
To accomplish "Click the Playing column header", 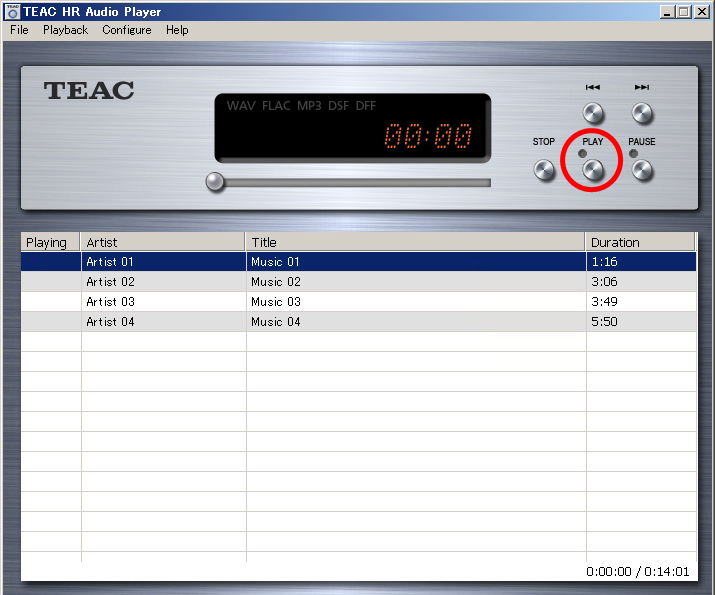I will pos(47,242).
